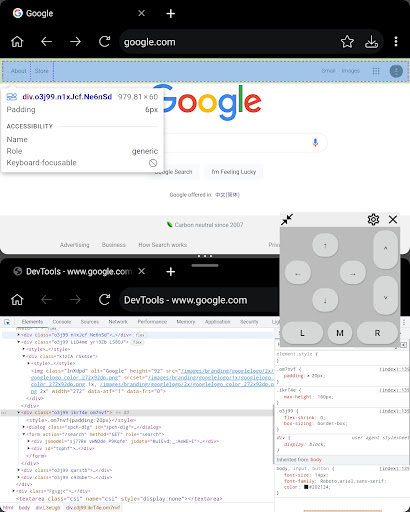This screenshot has width=410, height=512.
Task: Click the home icon in Google tab toolbar
Action: tap(17, 42)
